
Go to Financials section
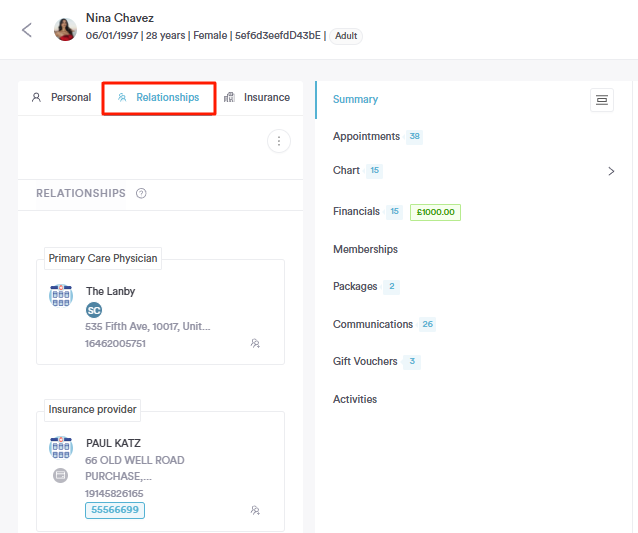tap(356, 211)
